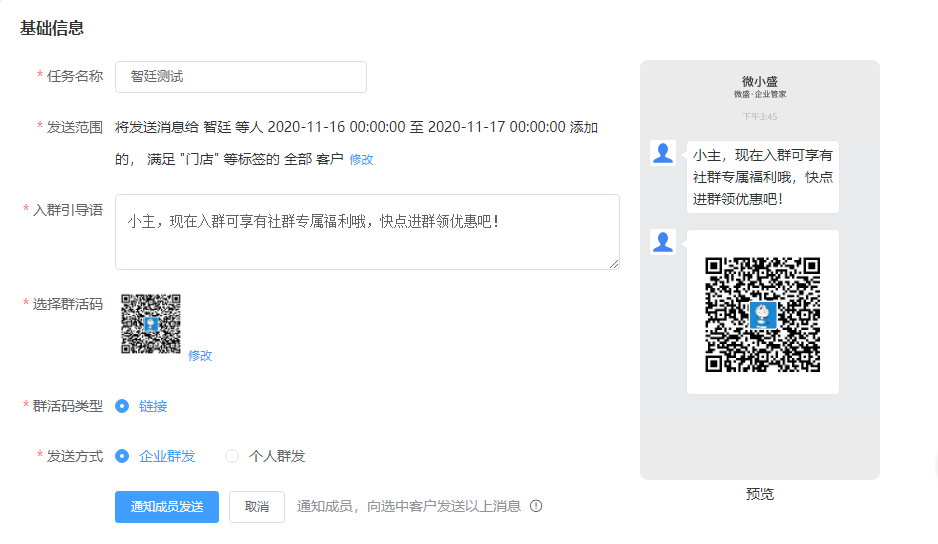938x544 pixels.
Task: Click the 下午3:45 timestamp in preview
Action: point(760,117)
